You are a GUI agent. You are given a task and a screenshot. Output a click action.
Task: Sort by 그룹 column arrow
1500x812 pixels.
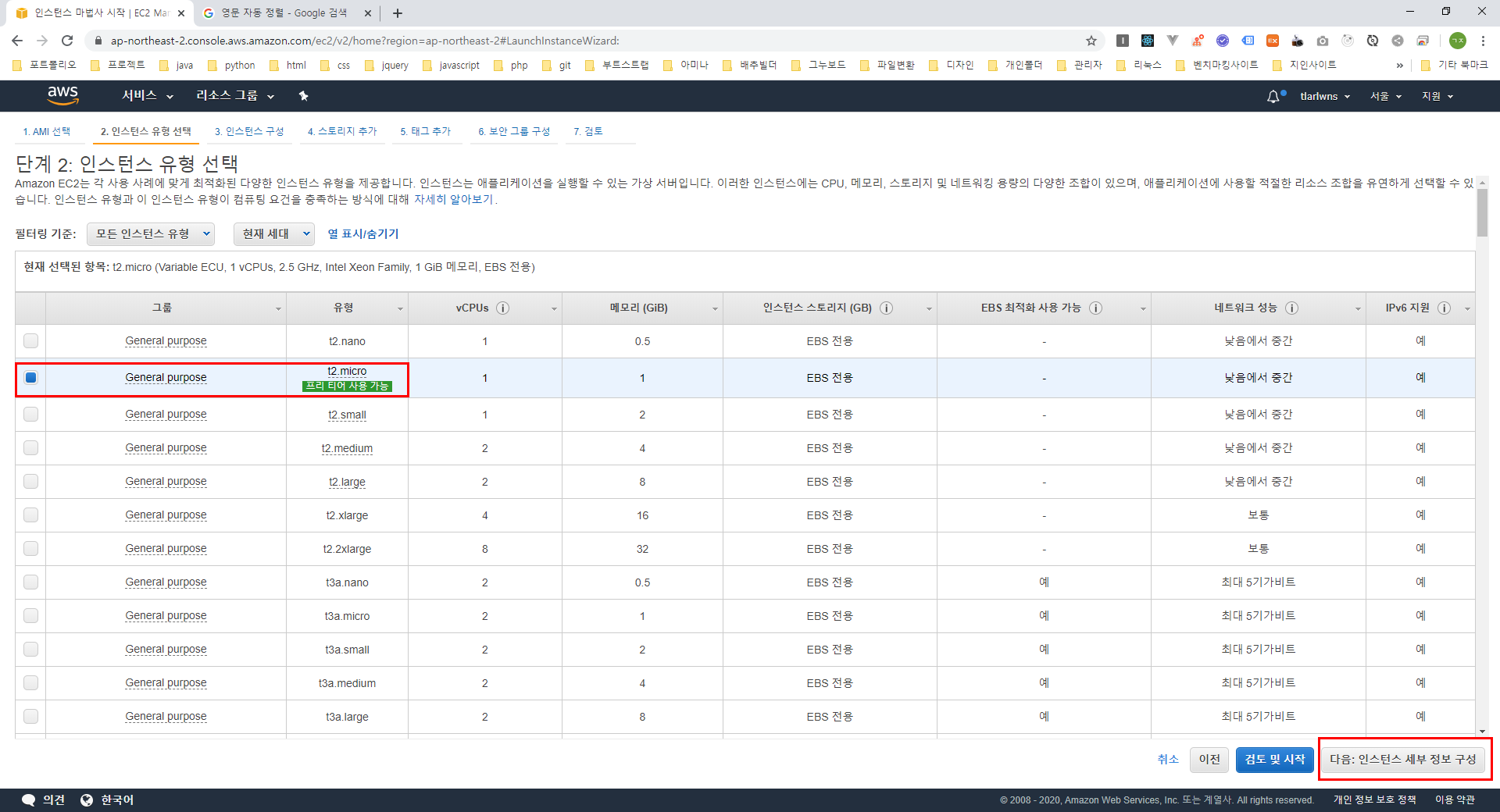pyautogui.click(x=278, y=309)
